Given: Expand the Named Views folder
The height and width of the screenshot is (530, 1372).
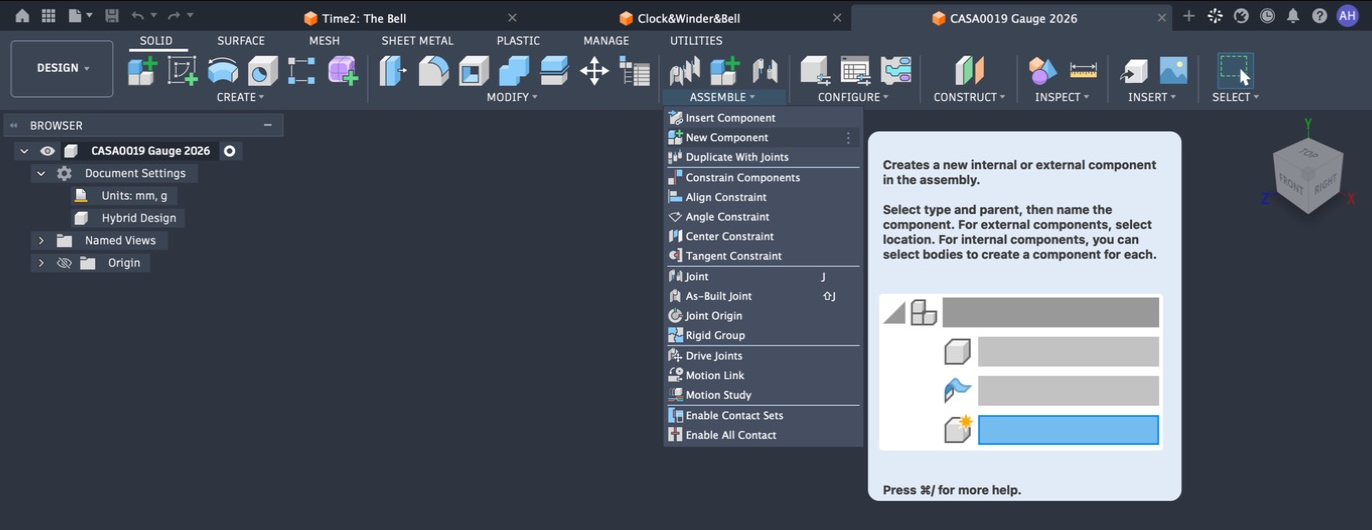Looking at the screenshot, I should (41, 241).
